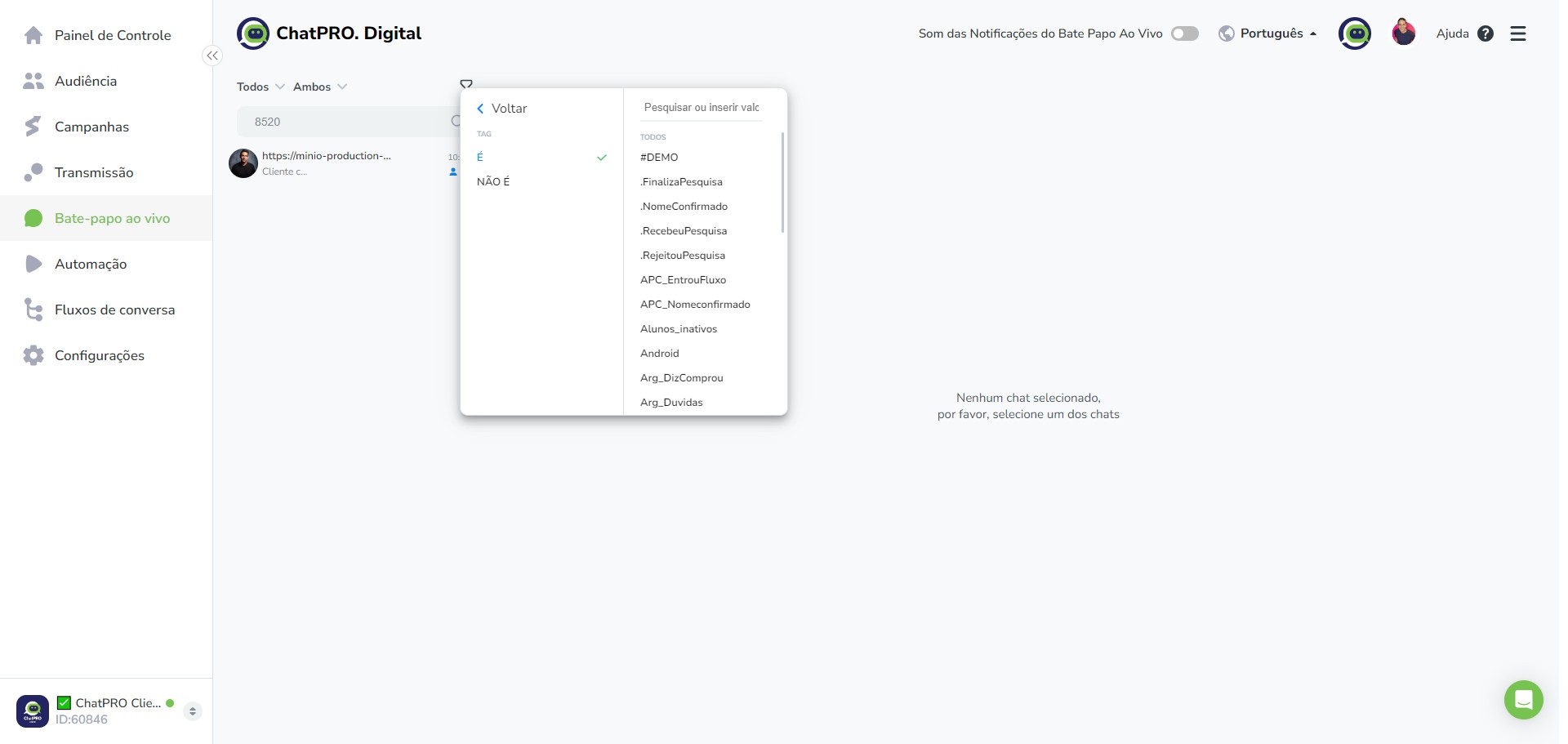Click the ChatPRO account logo at sidebar bottom
Image resolution: width=1568 pixels, height=744 pixels.
click(33, 711)
